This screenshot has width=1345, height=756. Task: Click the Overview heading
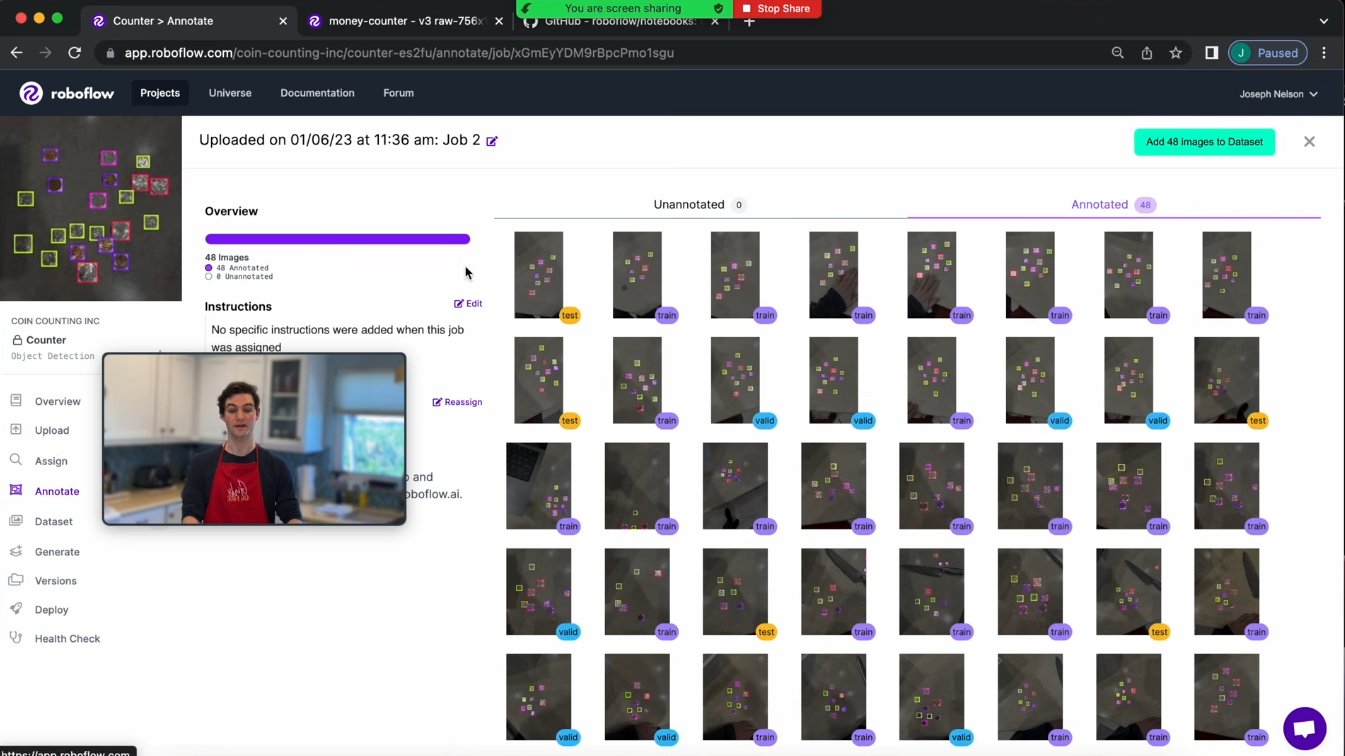pyautogui.click(x=231, y=211)
